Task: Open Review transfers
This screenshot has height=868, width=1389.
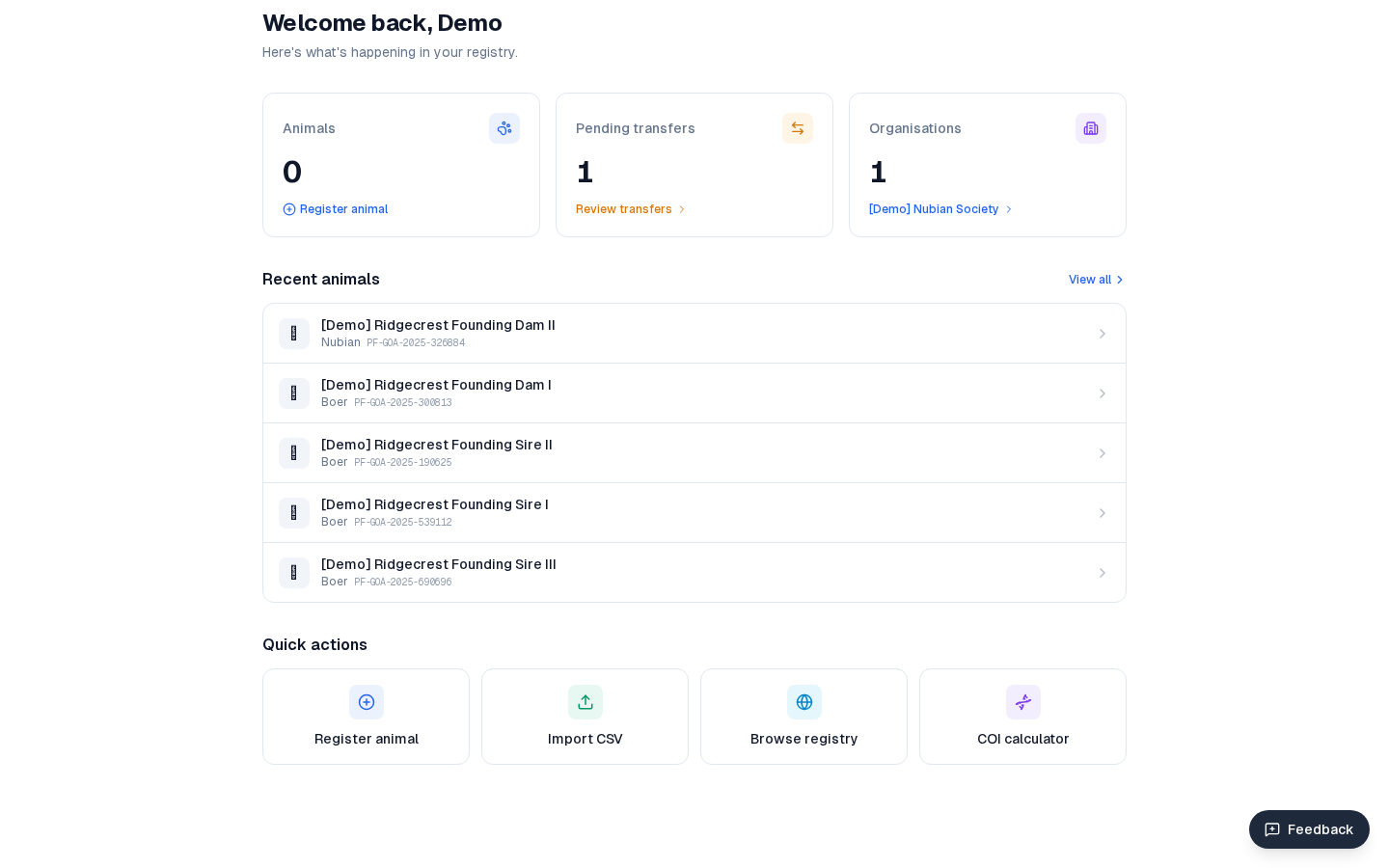Action: click(624, 209)
